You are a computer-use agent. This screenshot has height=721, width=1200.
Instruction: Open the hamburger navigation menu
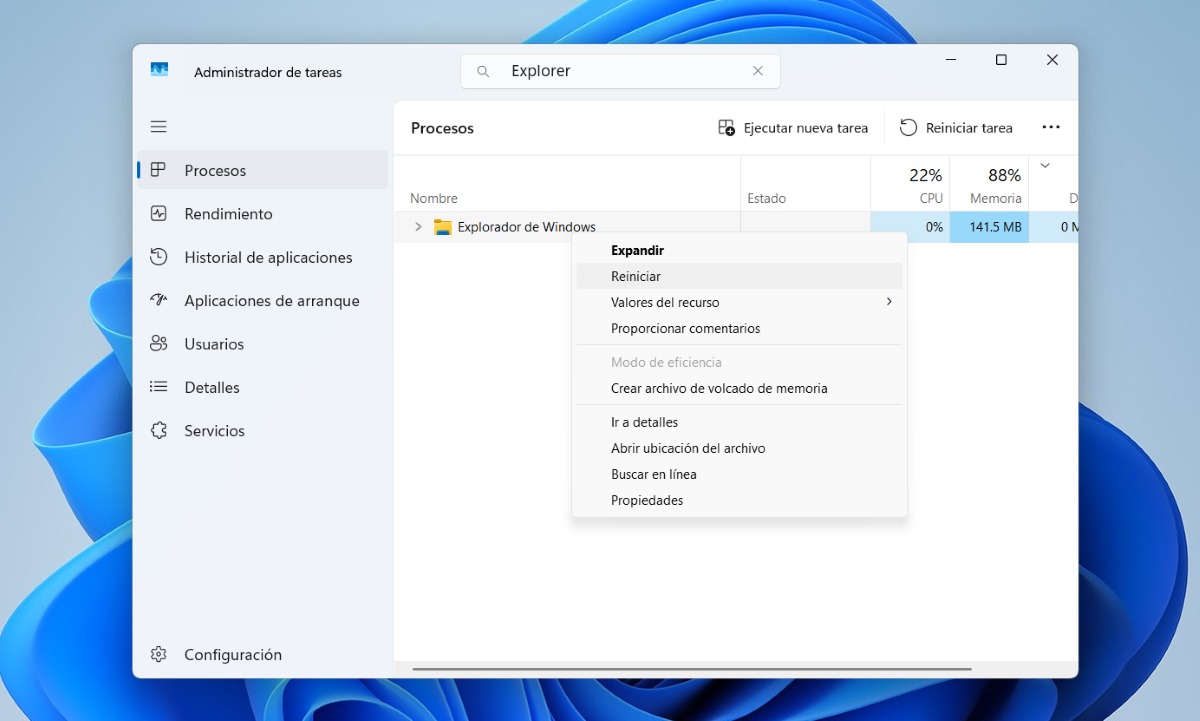point(158,126)
